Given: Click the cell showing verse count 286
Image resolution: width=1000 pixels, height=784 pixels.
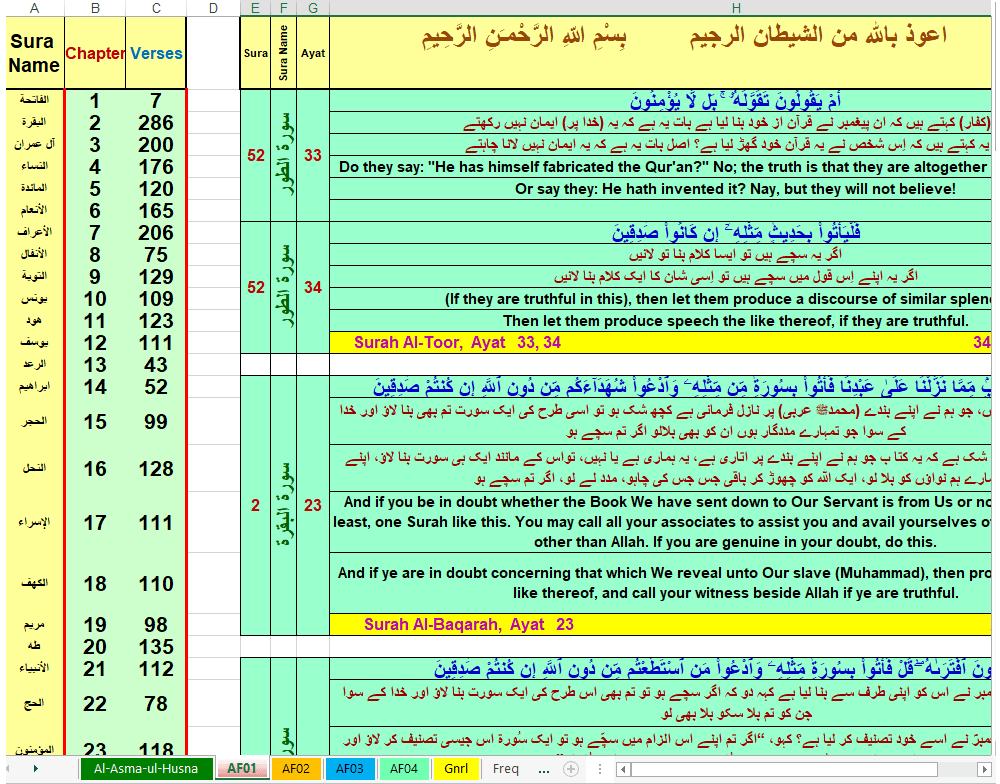Looking at the screenshot, I should pos(156,122).
